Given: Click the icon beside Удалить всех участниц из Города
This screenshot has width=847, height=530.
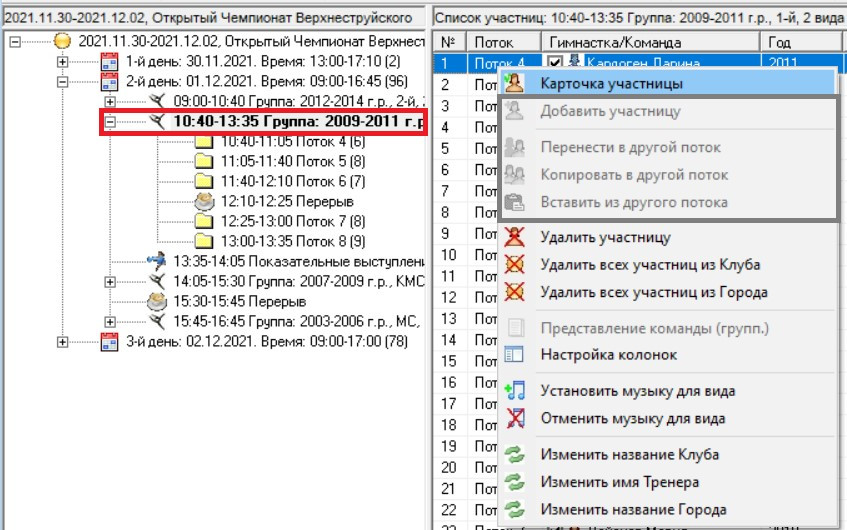Looking at the screenshot, I should [516, 293].
